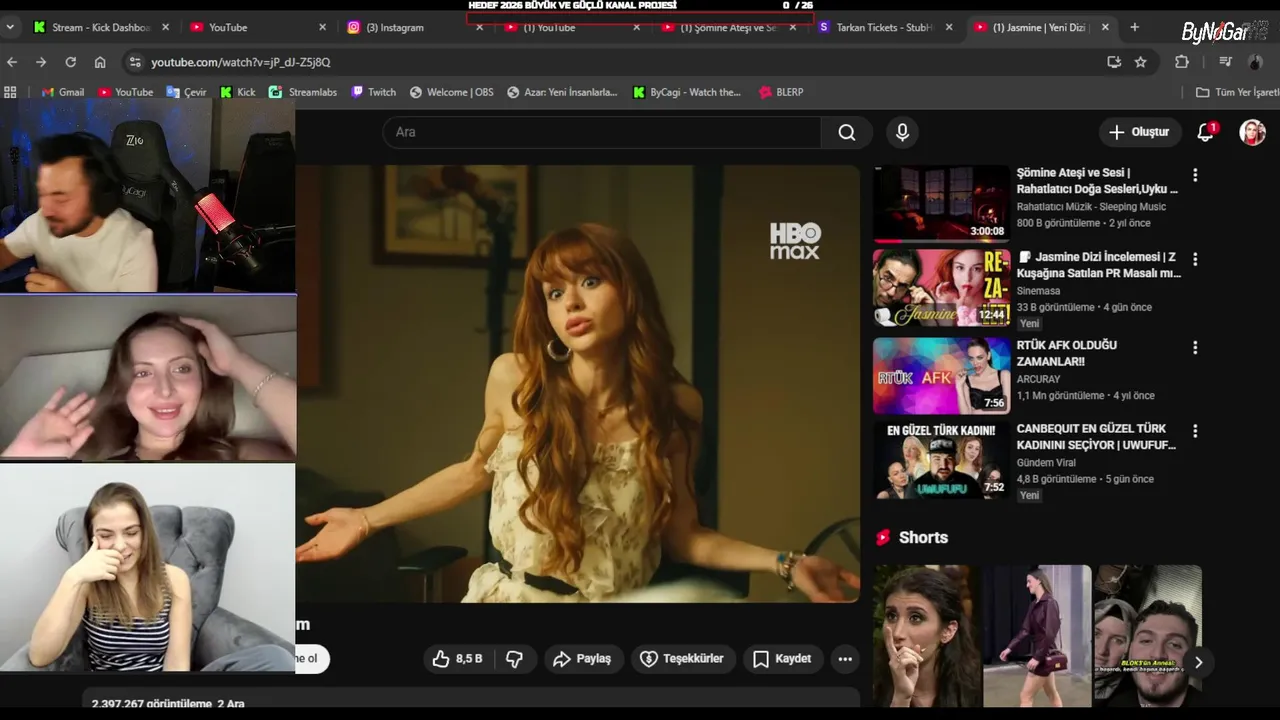Image resolution: width=1280 pixels, height=720 pixels.
Task: Reload the page with refresh icon
Action: (70, 62)
